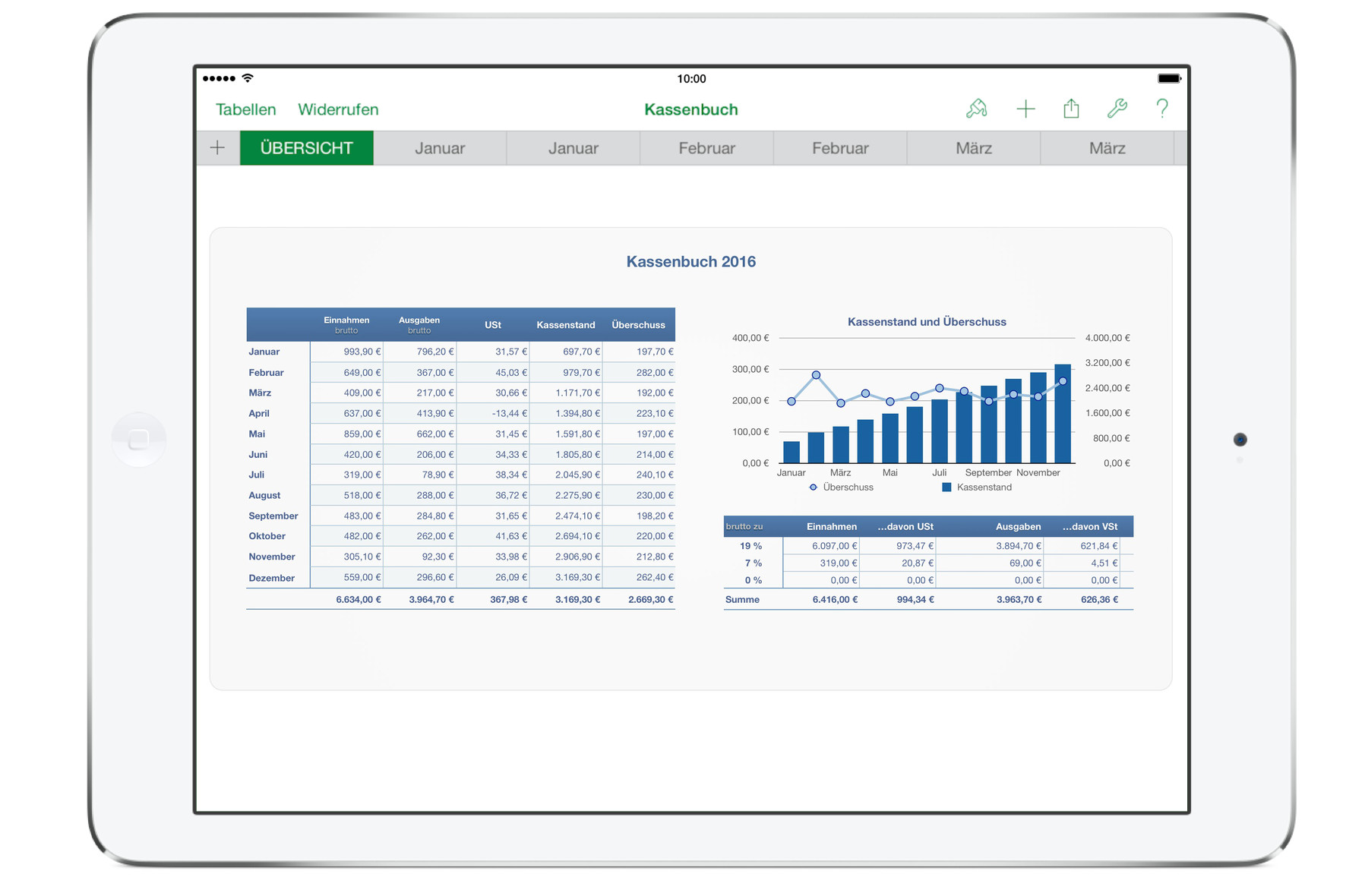The width and height of the screenshot is (1365, 896).
Task: Select chart title Kassenstand und Überschuss
Action: click(926, 322)
